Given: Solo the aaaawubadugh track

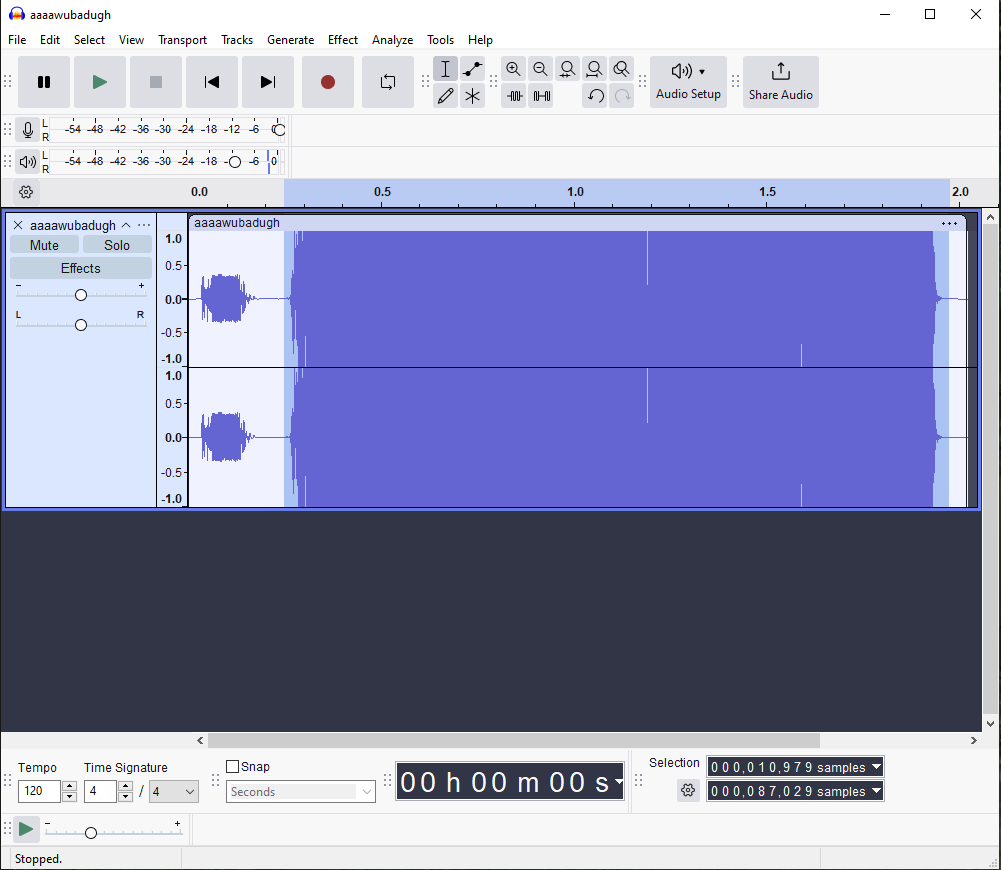Looking at the screenshot, I should (117, 245).
